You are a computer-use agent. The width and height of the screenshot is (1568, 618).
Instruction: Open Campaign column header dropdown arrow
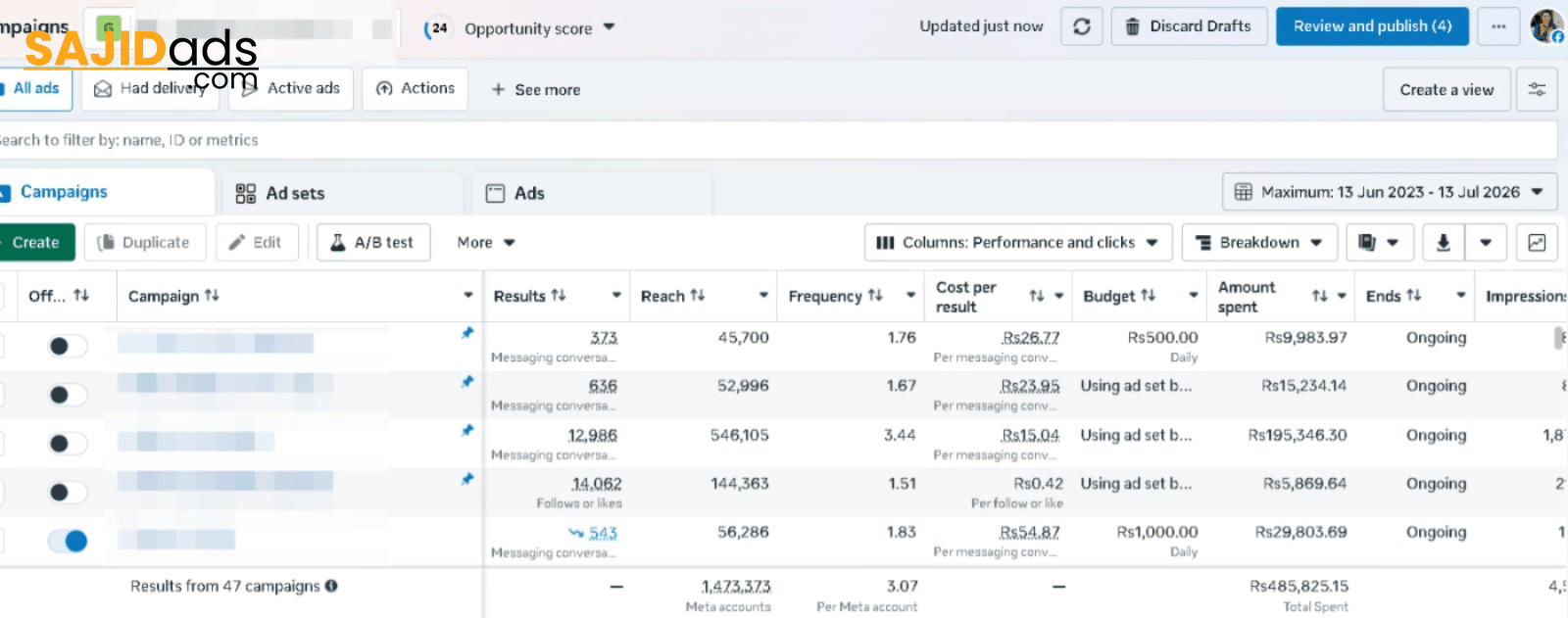point(468,296)
